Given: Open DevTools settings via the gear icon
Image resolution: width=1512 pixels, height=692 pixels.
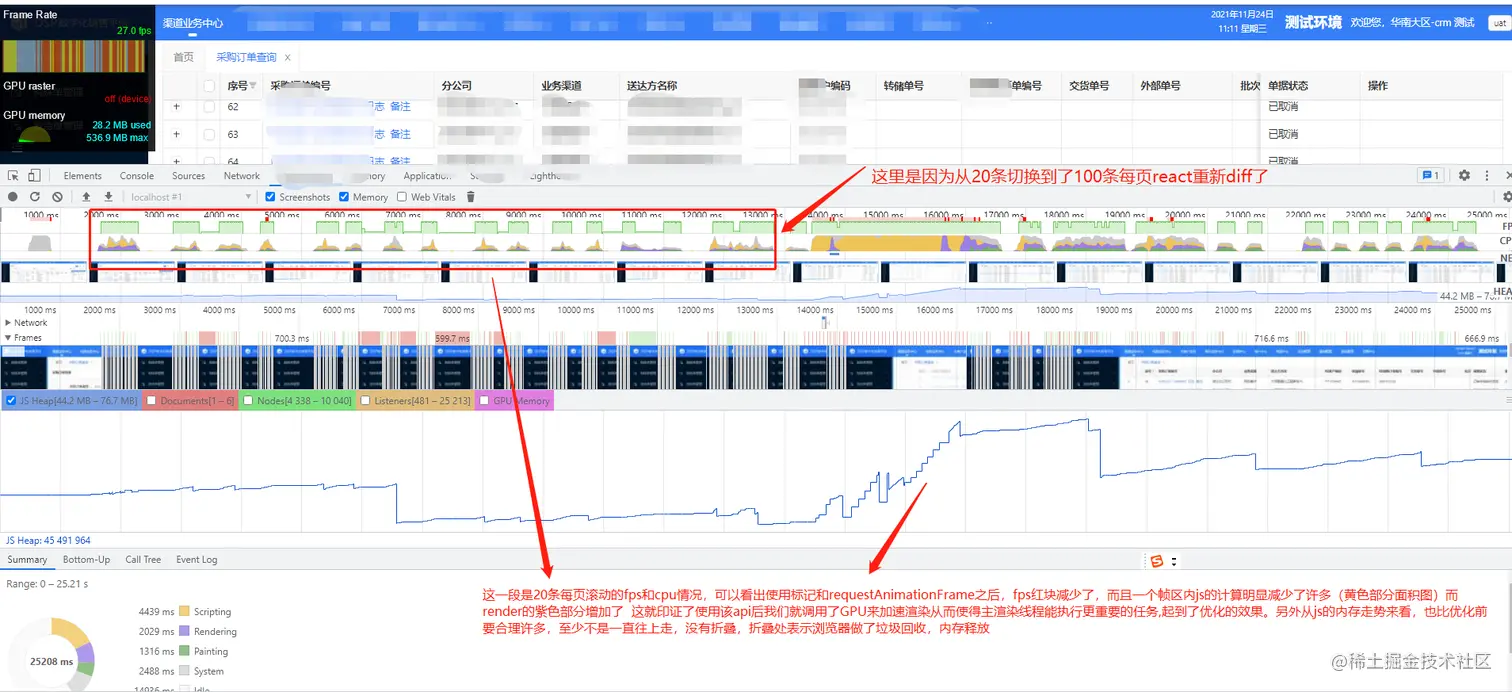Looking at the screenshot, I should tap(1463, 175).
